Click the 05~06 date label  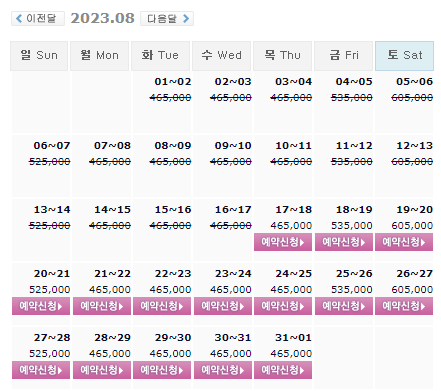coord(414,82)
